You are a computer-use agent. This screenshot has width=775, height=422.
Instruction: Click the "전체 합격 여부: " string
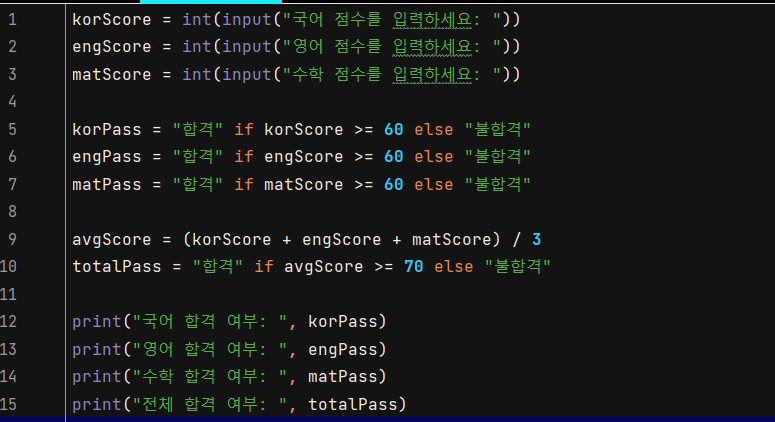pyautogui.click(x=210, y=405)
